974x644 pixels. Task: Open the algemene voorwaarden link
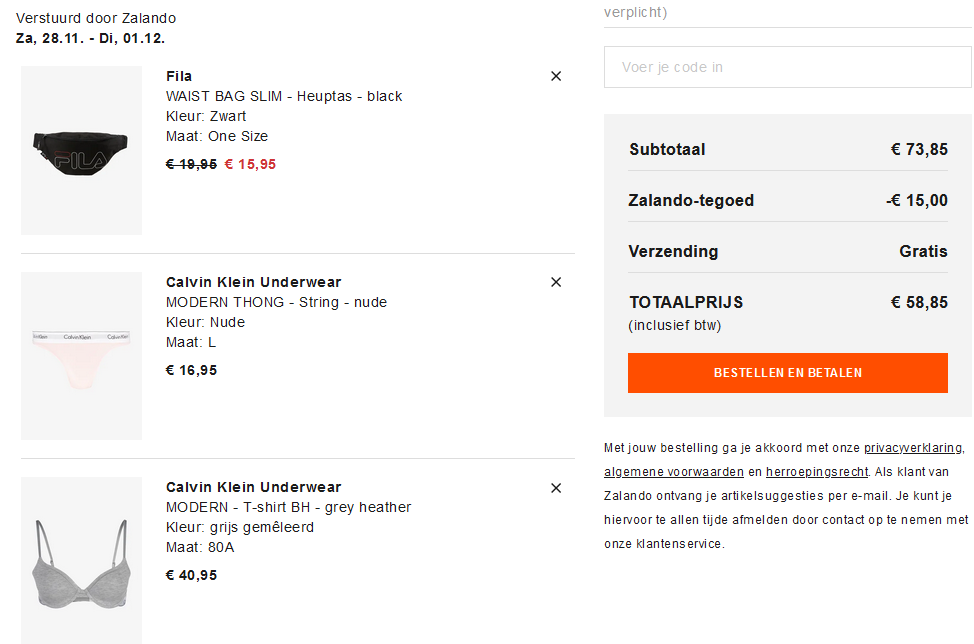tap(674, 472)
